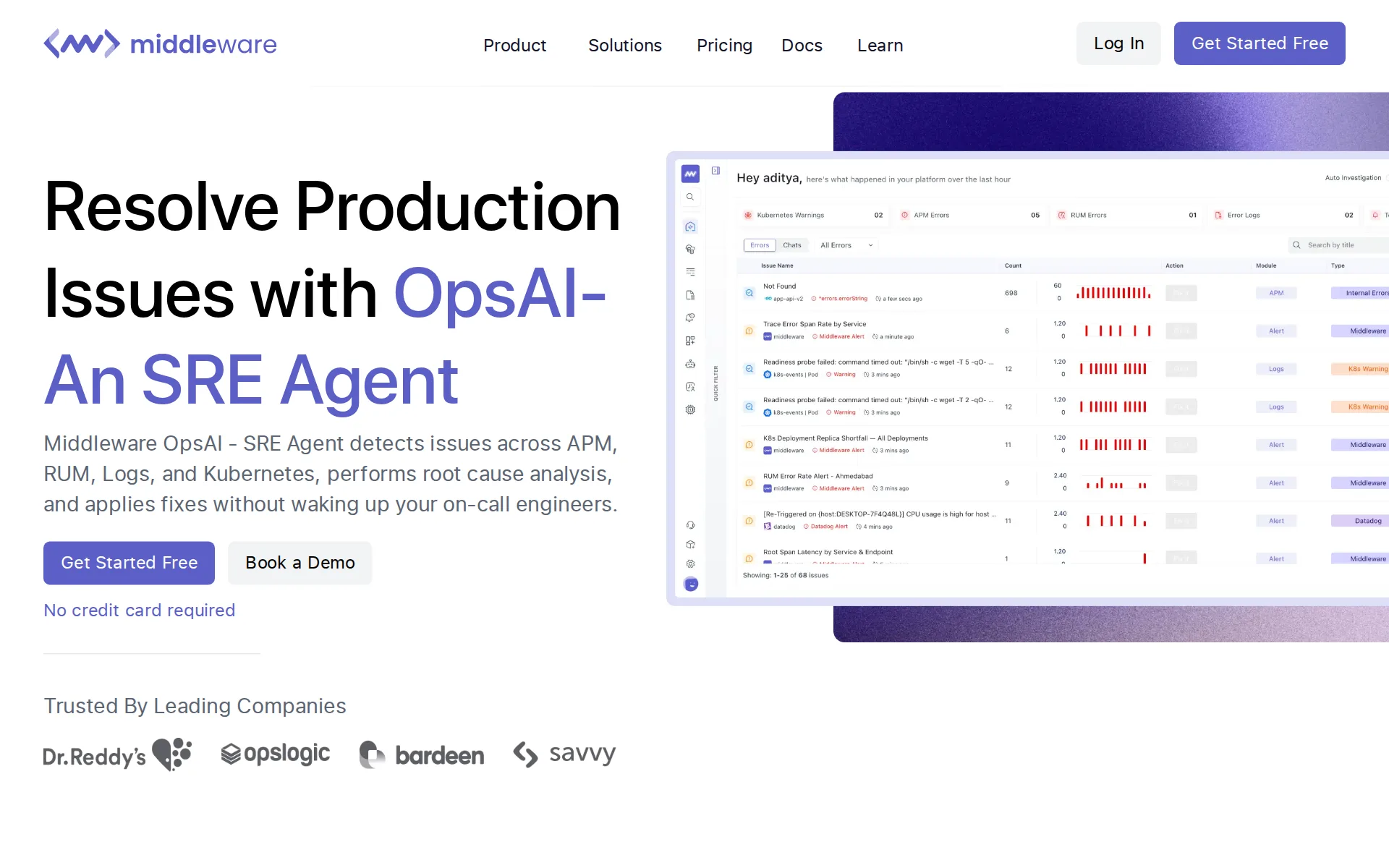The image size is (1389, 868).
Task: Click the headset support icon in dashboard sidebar
Action: pos(690,525)
